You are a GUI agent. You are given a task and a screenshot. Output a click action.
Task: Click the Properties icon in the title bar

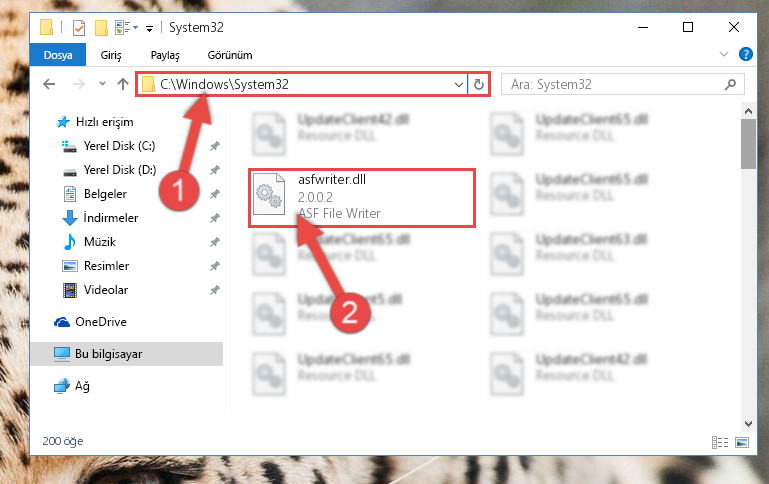[x=78, y=28]
